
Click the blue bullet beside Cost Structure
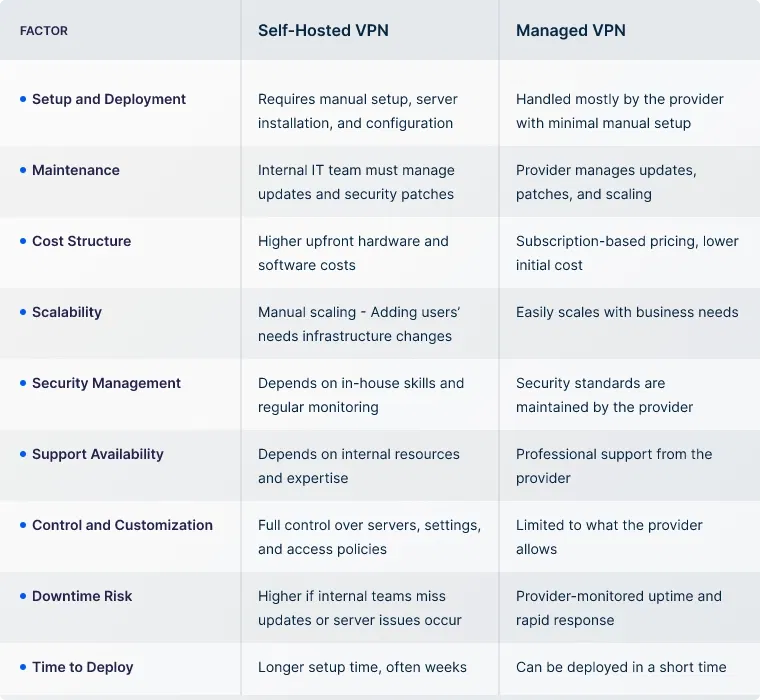23,241
